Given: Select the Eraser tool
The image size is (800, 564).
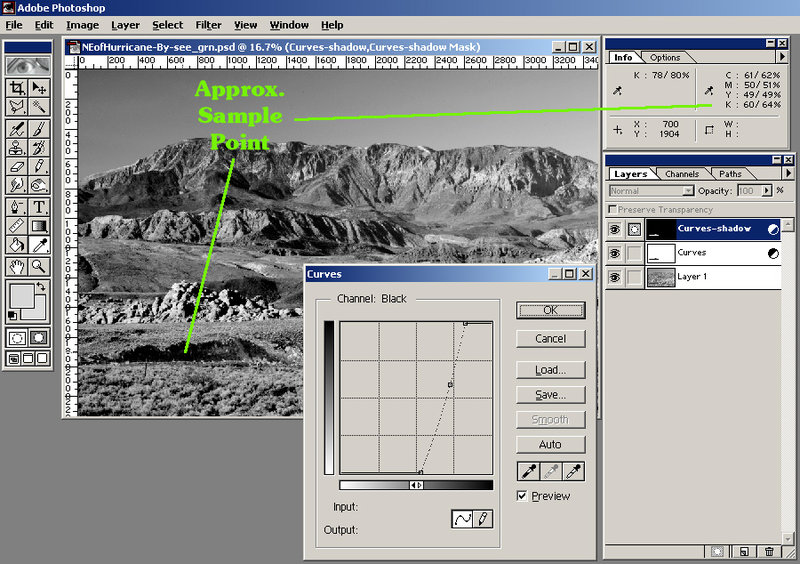Looking at the screenshot, I should click(x=17, y=167).
